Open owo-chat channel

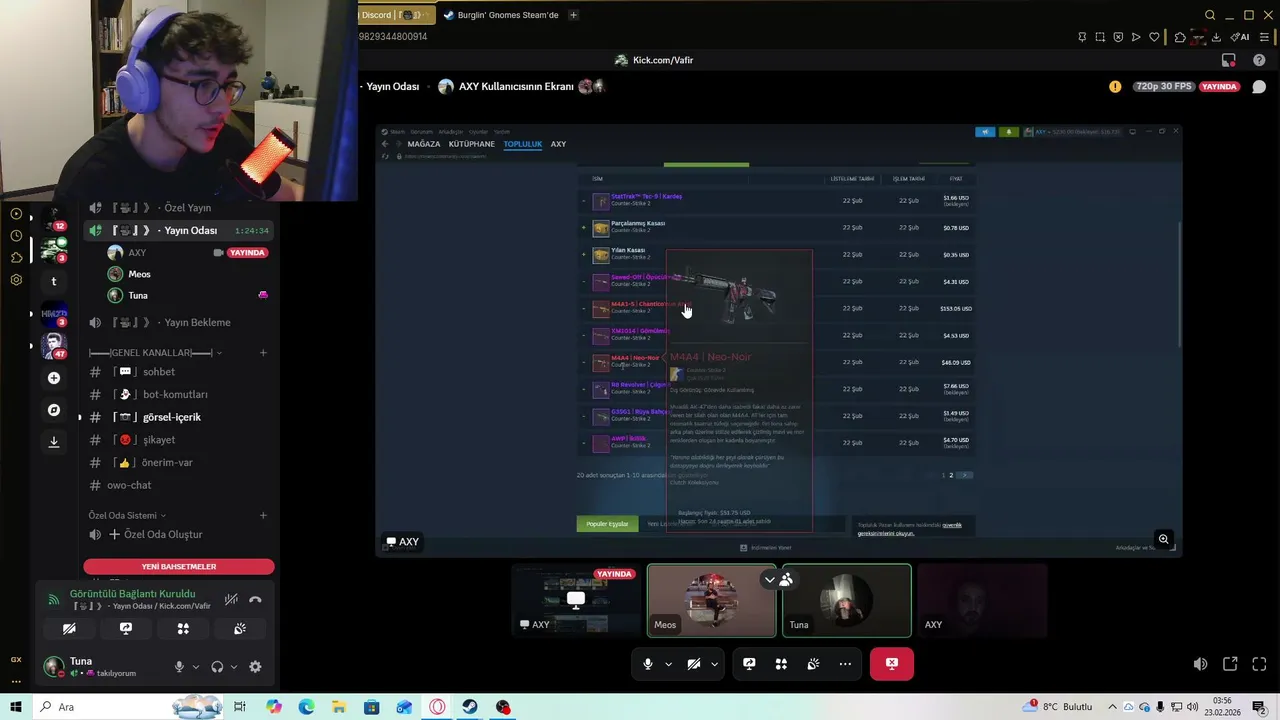click(178, 485)
